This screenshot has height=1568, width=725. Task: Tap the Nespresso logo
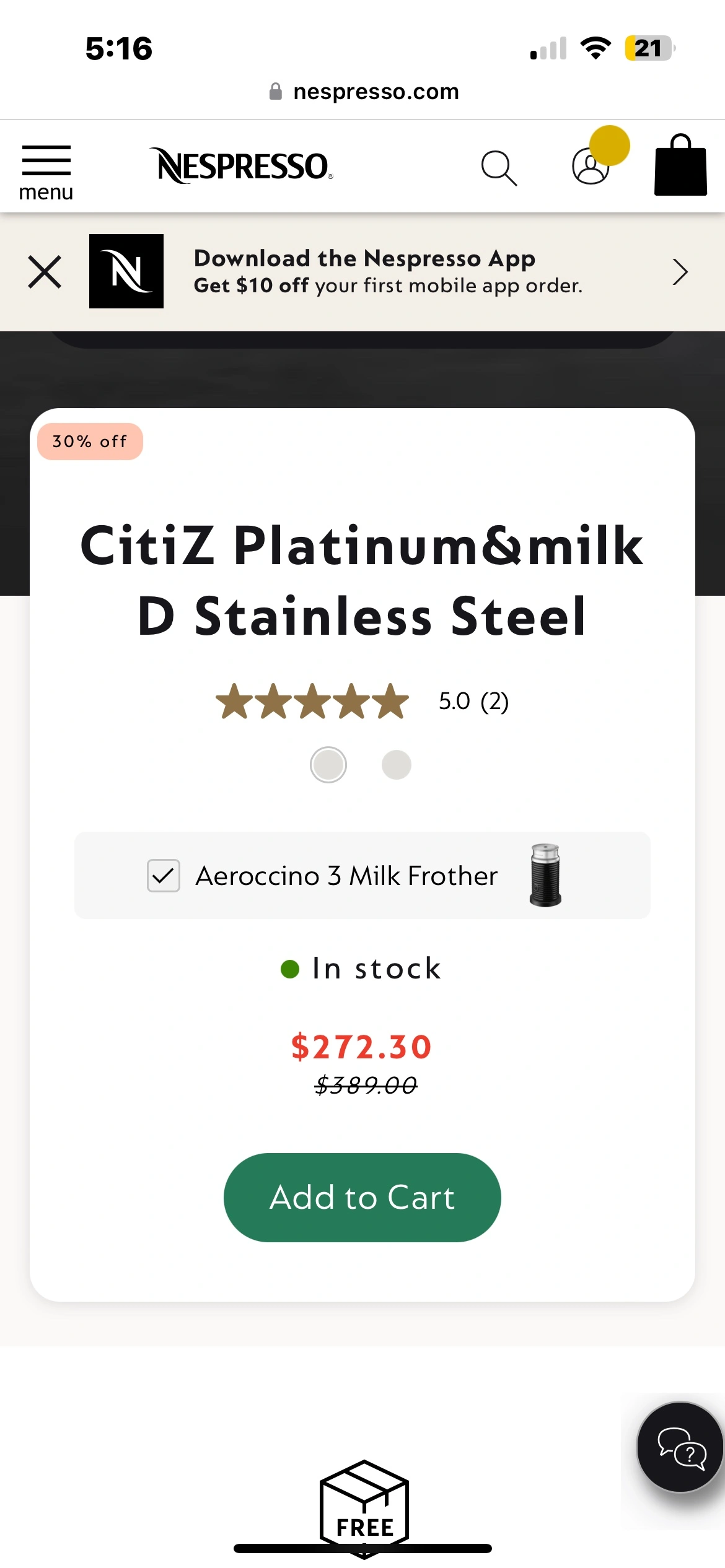pos(242,166)
